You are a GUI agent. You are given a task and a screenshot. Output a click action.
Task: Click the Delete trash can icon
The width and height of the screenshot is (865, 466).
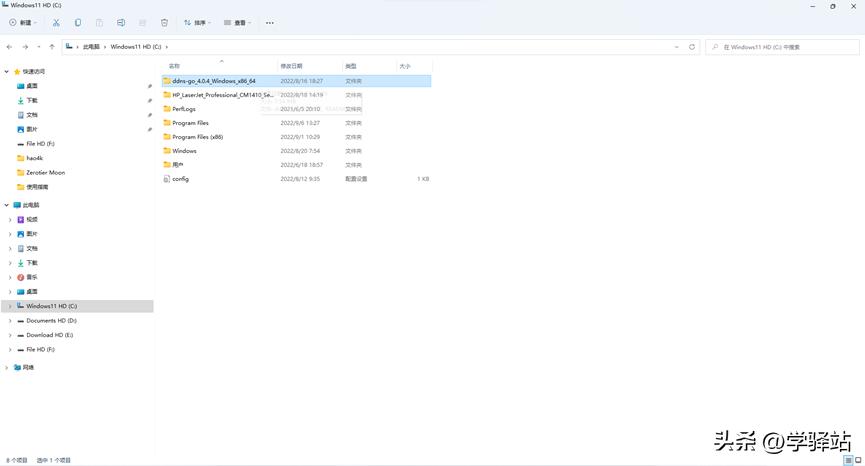(x=164, y=22)
